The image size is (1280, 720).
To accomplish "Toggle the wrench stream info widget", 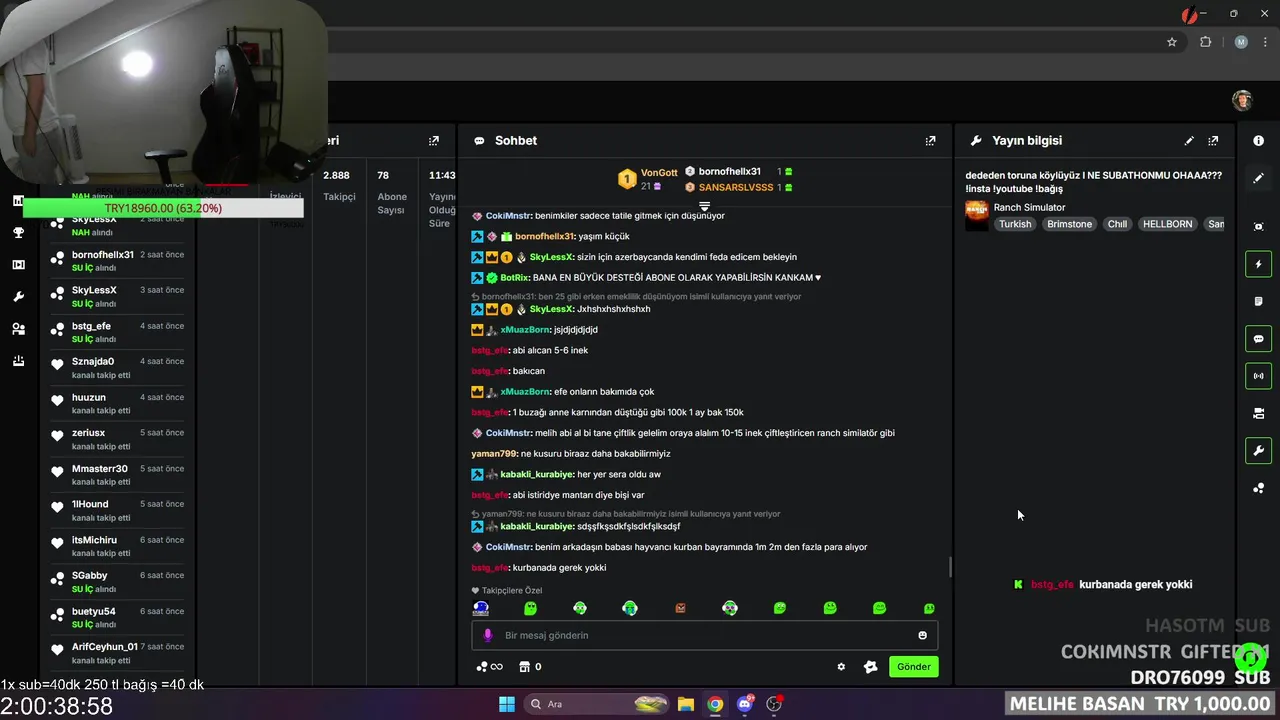I will (x=1258, y=451).
